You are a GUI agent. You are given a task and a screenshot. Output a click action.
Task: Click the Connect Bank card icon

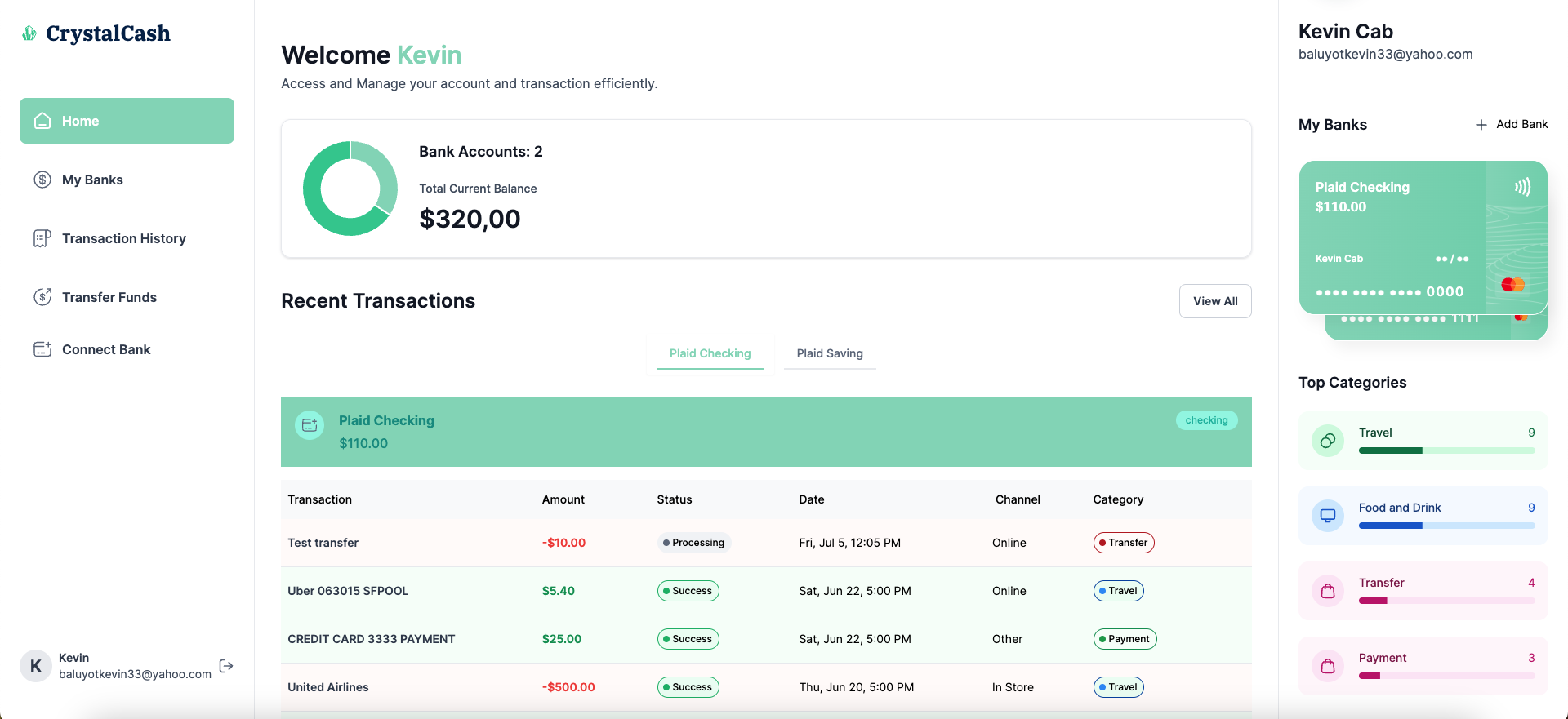(x=42, y=349)
